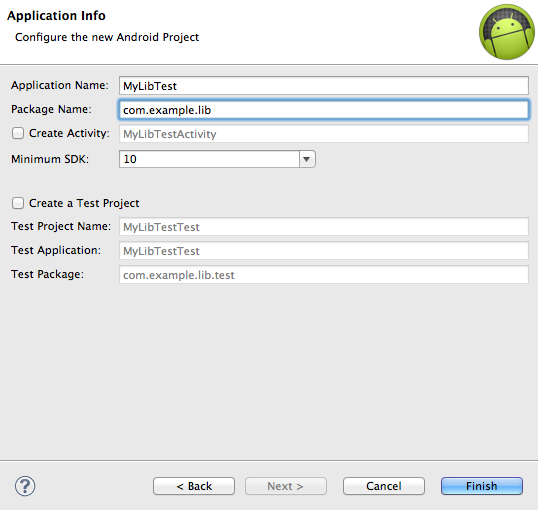Click the Finish button
Screen dimensions: 538x510
coord(482,486)
